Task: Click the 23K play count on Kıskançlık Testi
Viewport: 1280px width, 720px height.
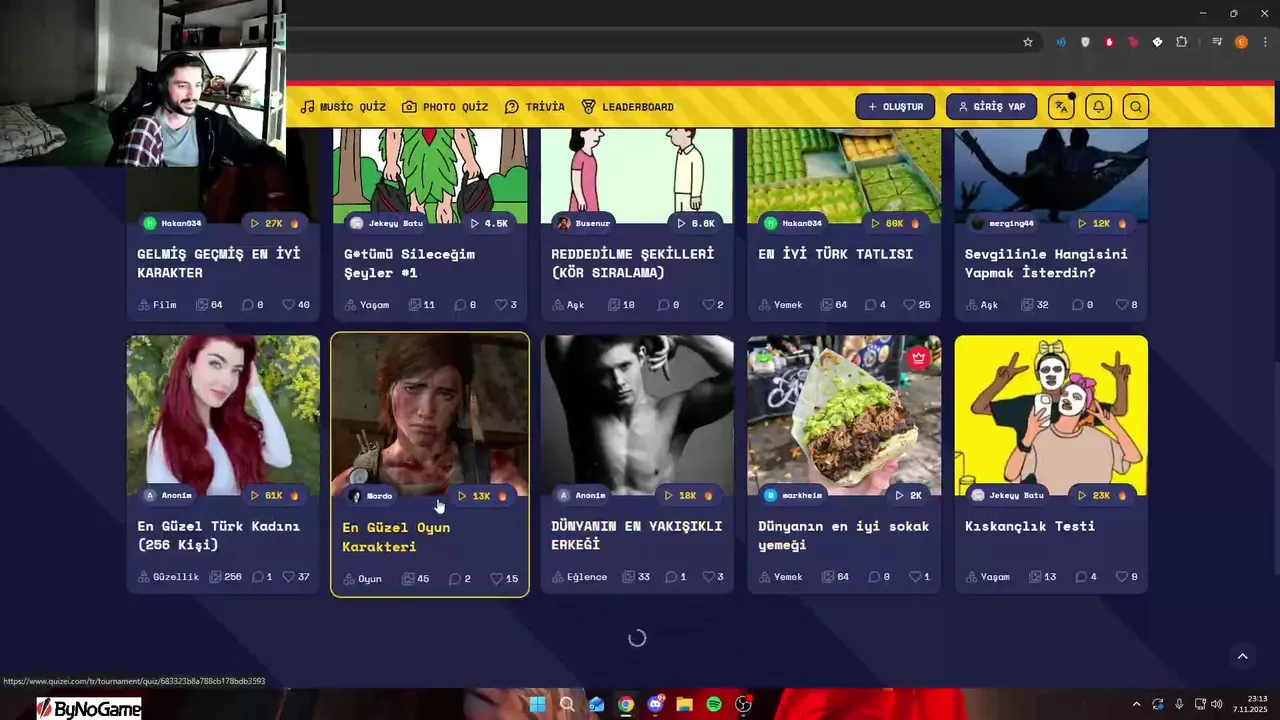Action: tap(1102, 495)
